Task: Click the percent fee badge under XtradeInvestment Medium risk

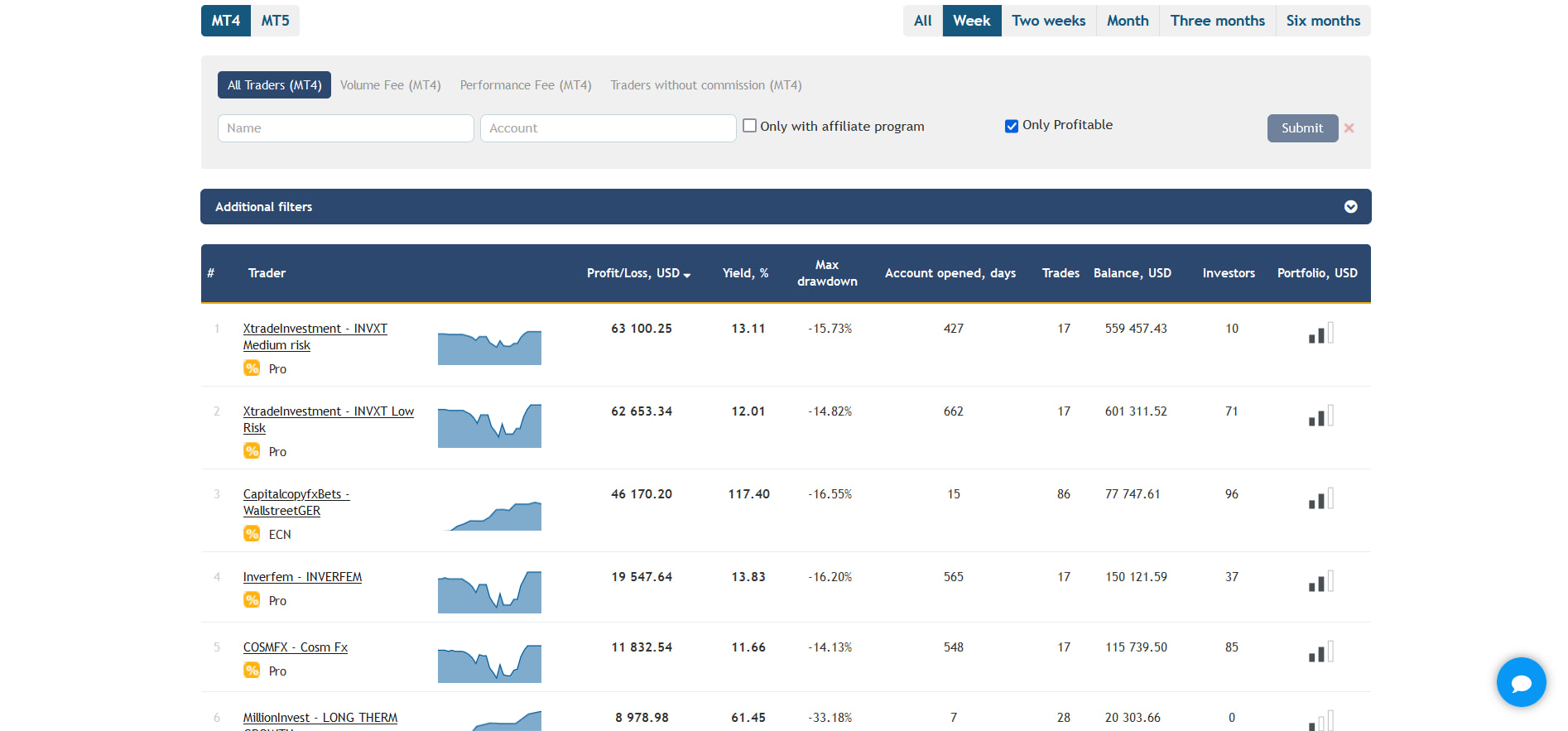Action: pos(252,368)
